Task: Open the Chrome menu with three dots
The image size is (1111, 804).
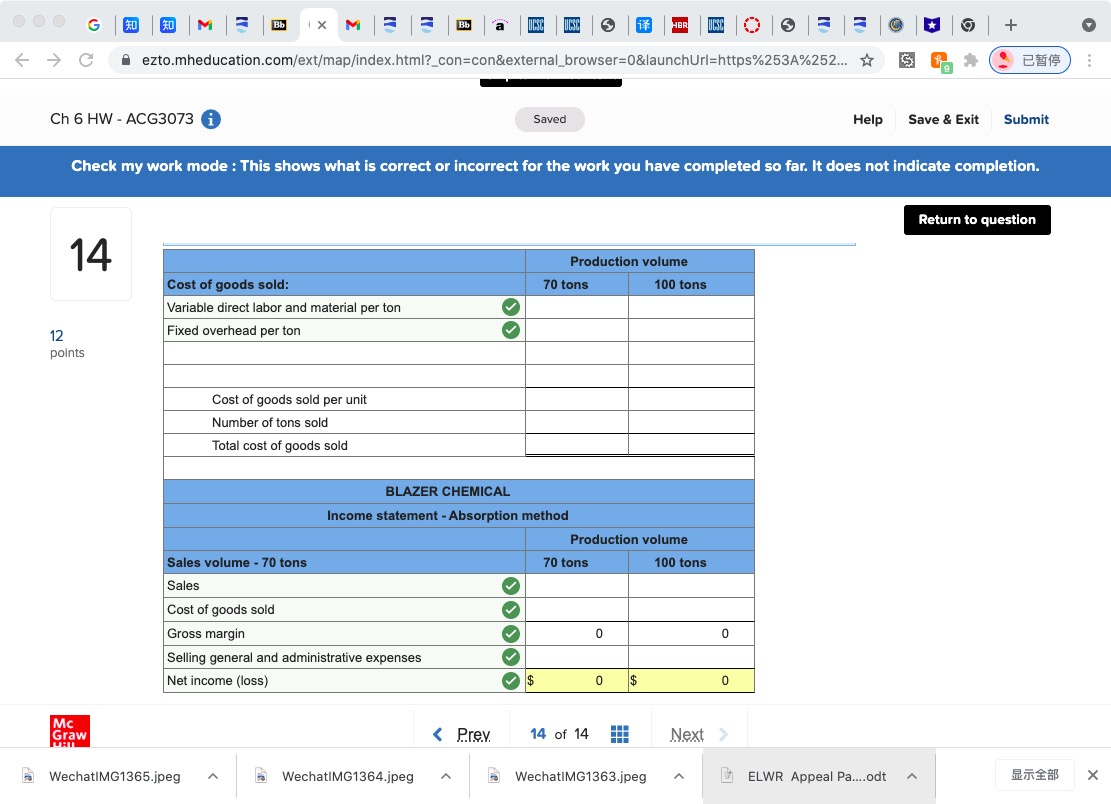Action: (x=1091, y=60)
